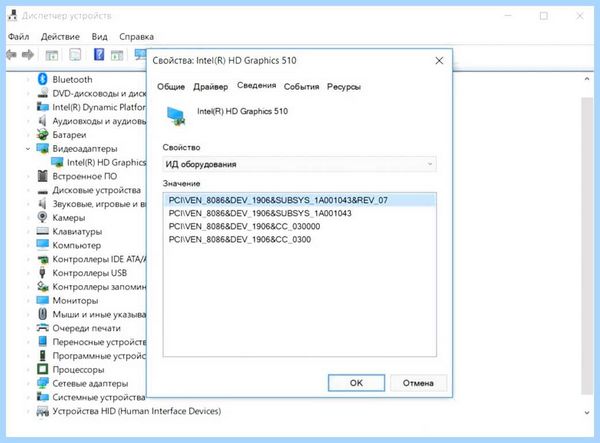600x443 pixels.
Task: Click the Bluetooth category icon
Action: [x=42, y=79]
